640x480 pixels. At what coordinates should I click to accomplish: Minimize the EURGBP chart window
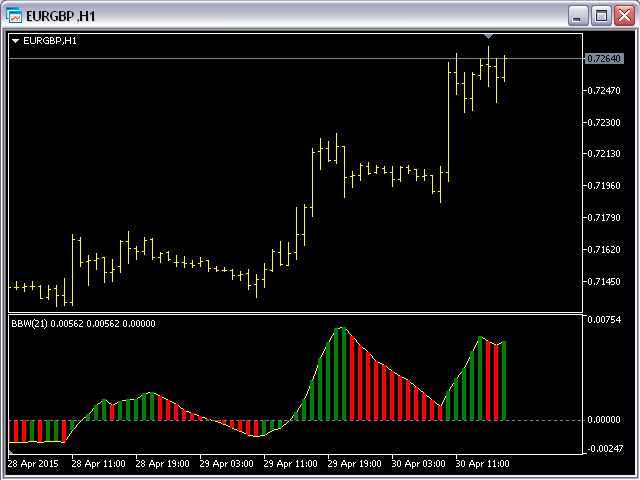578,15
